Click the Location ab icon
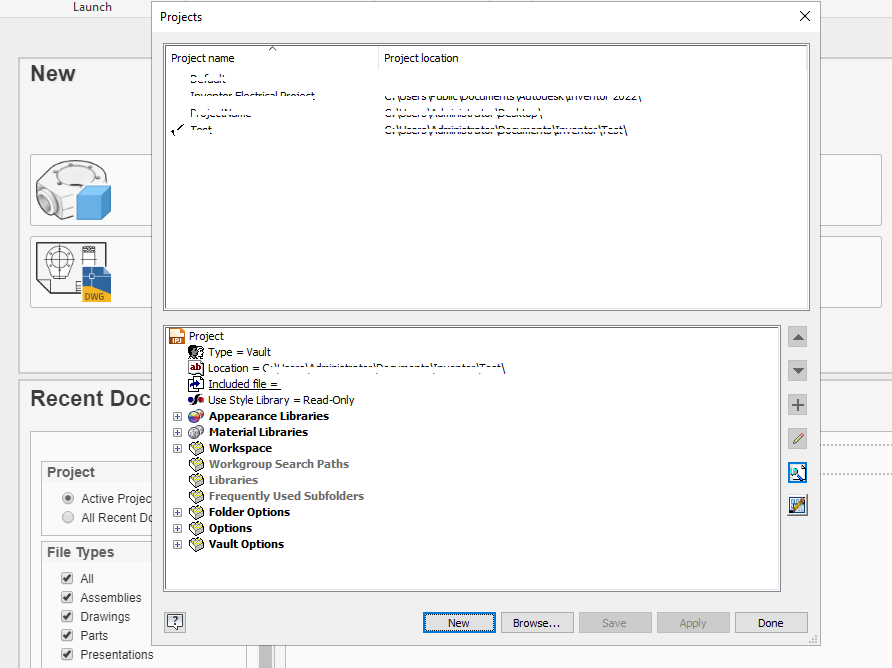The width and height of the screenshot is (892, 668). (196, 368)
